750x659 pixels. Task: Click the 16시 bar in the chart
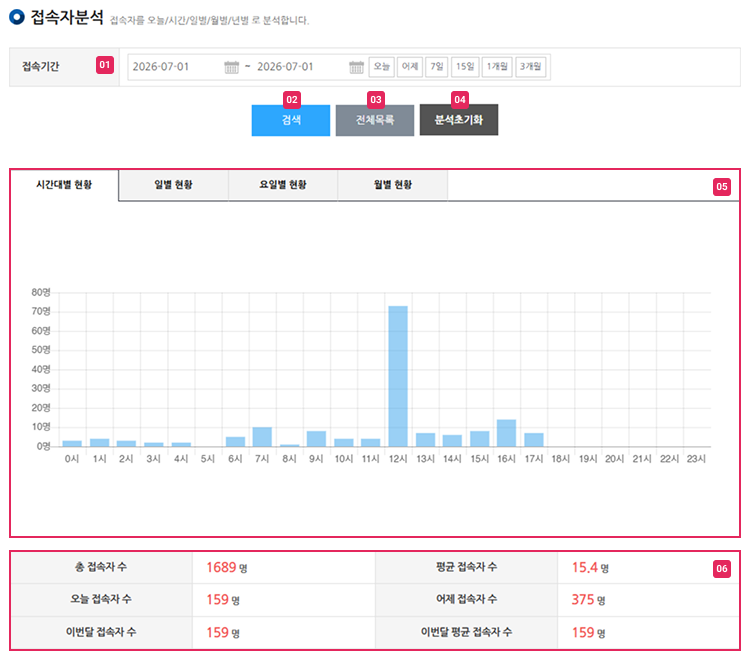[507, 433]
